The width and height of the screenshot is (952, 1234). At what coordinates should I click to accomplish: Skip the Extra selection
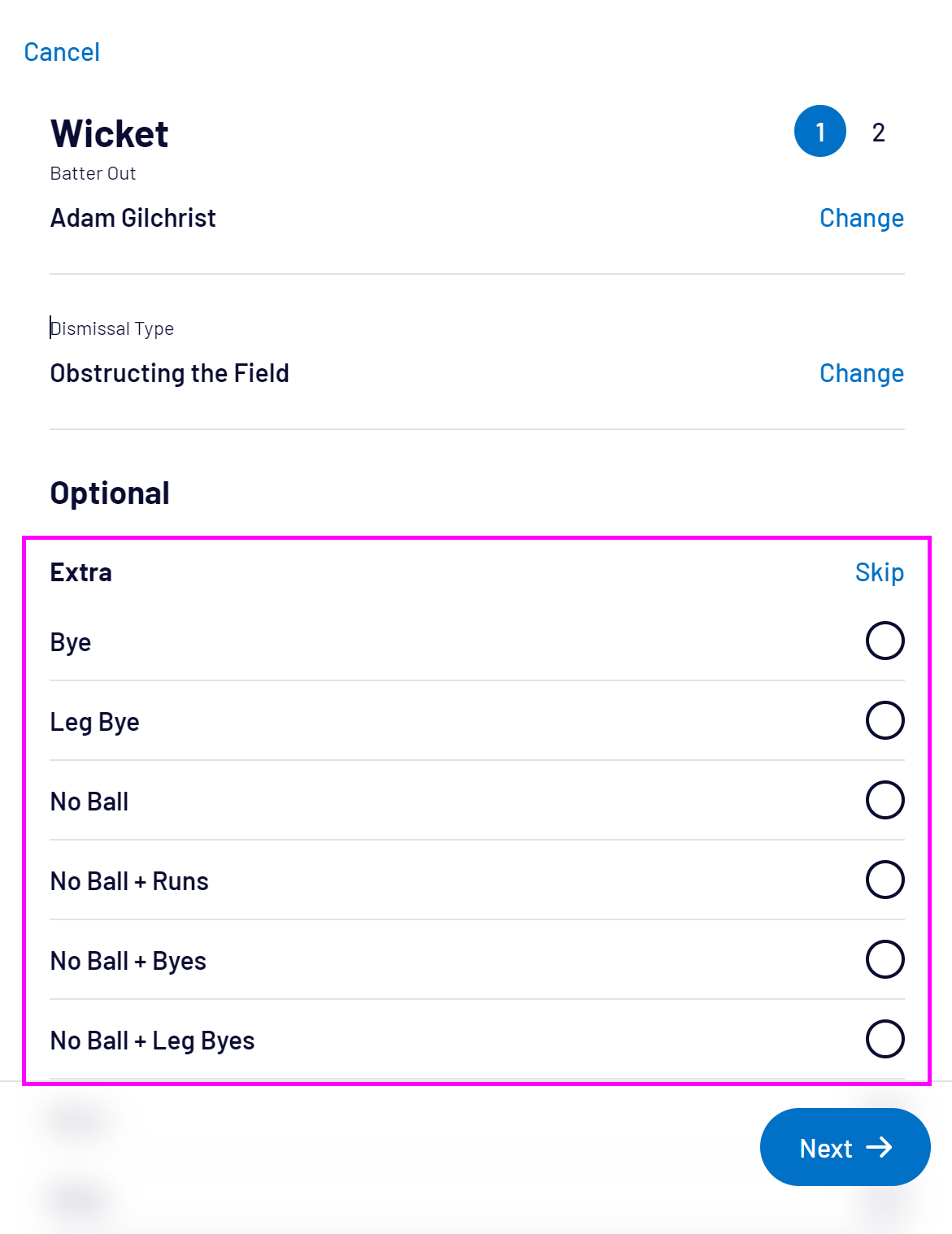click(x=879, y=572)
